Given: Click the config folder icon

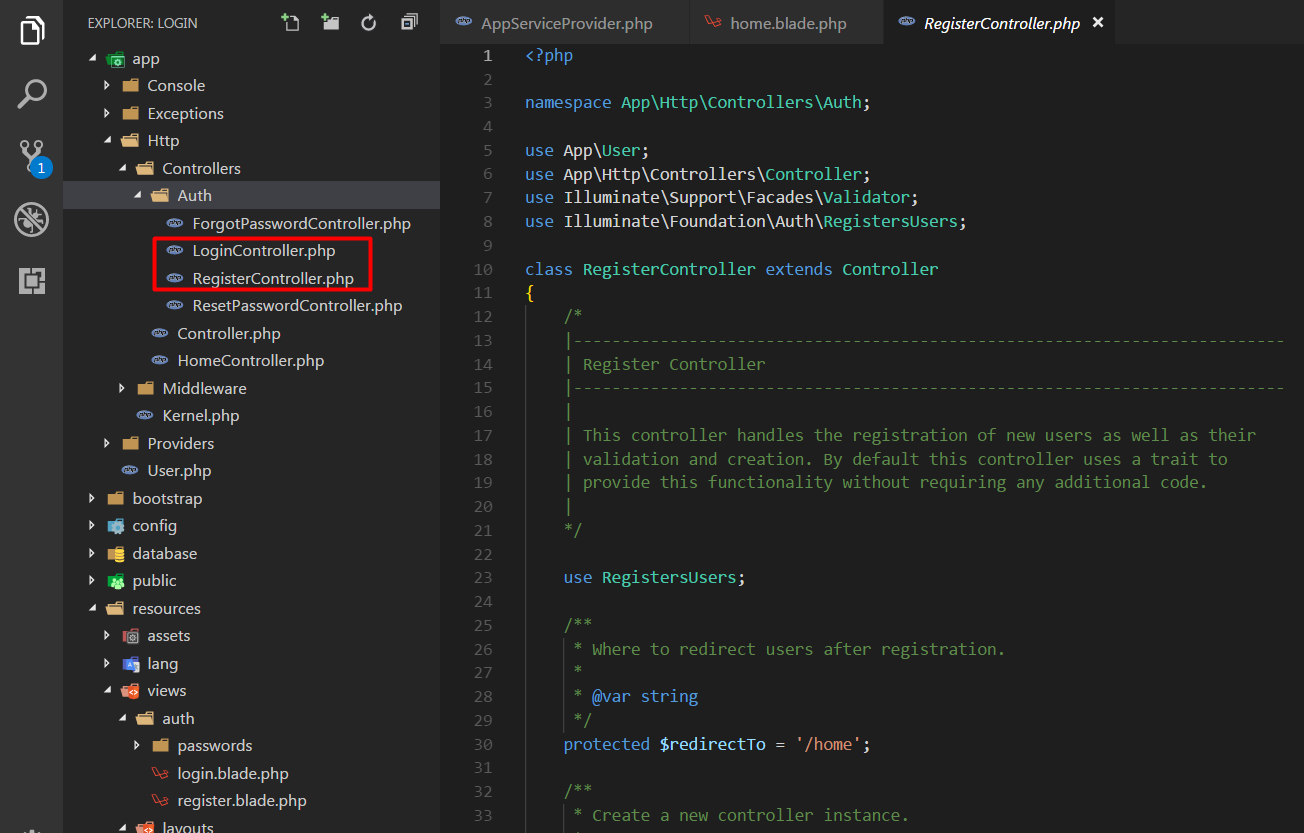Looking at the screenshot, I should (x=116, y=526).
